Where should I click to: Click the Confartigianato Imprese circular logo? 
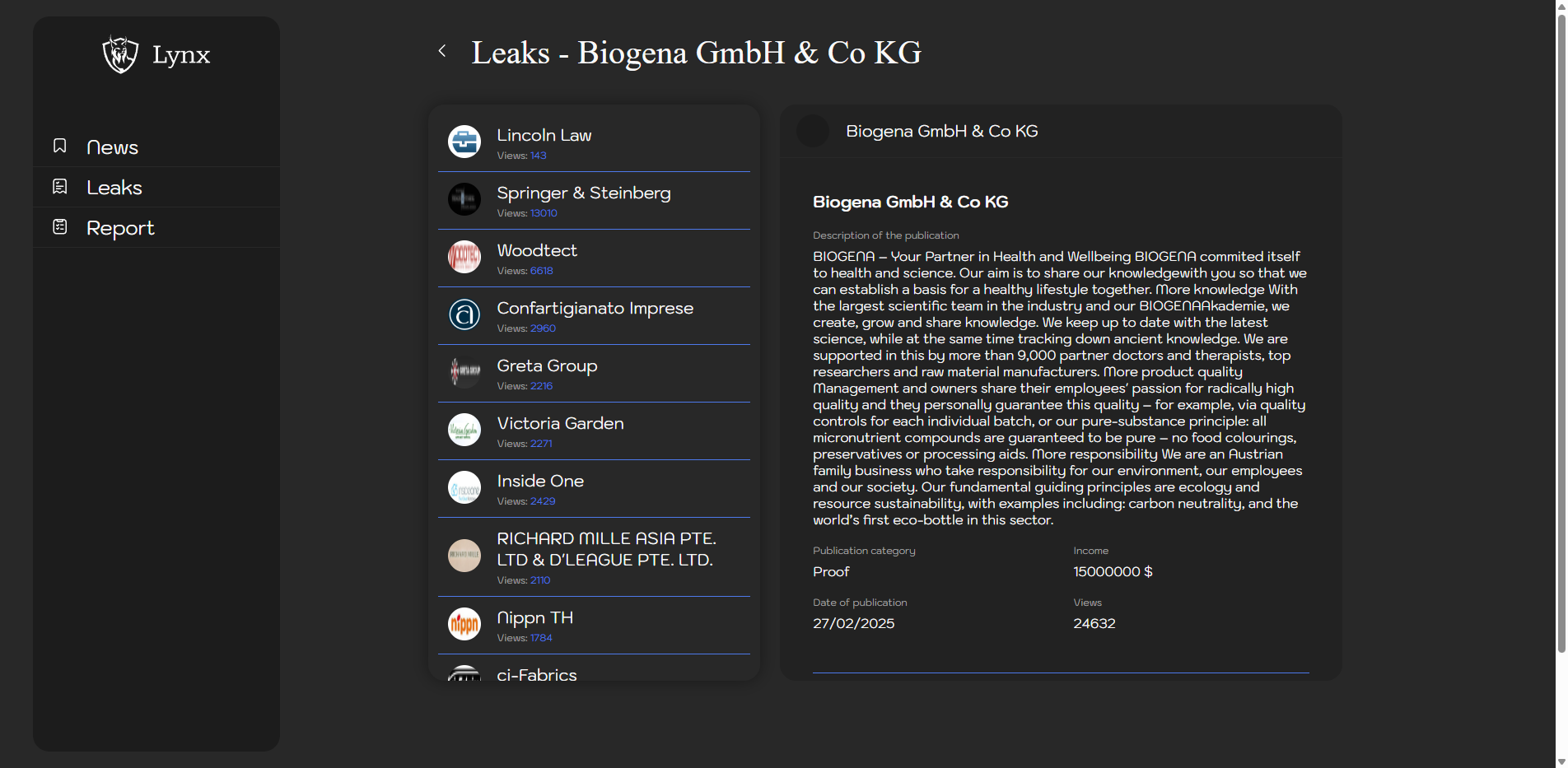(x=464, y=314)
